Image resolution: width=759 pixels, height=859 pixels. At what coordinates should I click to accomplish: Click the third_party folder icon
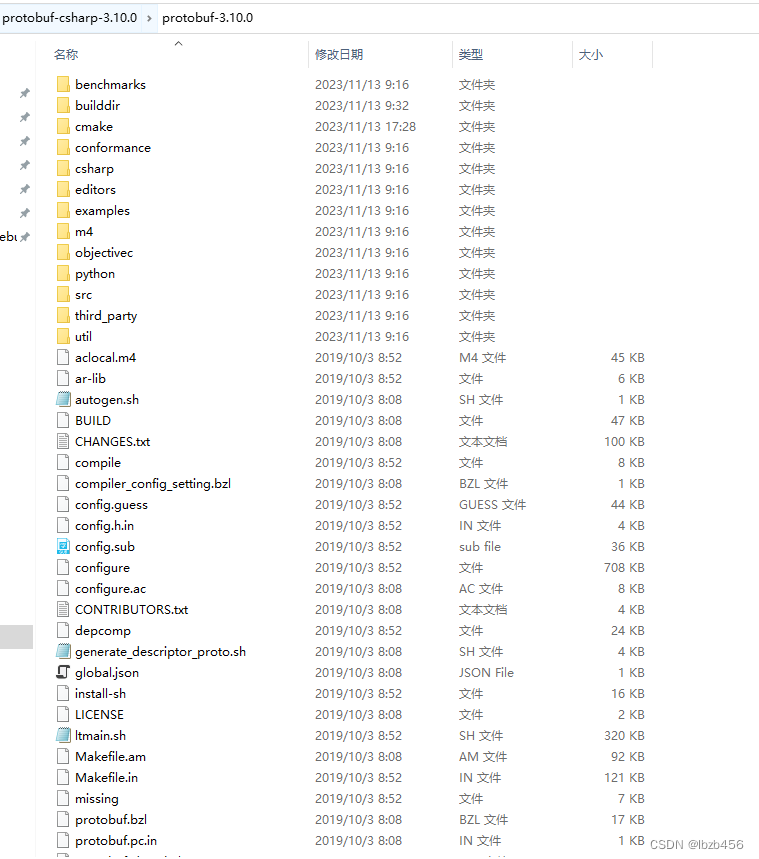pyautogui.click(x=63, y=316)
